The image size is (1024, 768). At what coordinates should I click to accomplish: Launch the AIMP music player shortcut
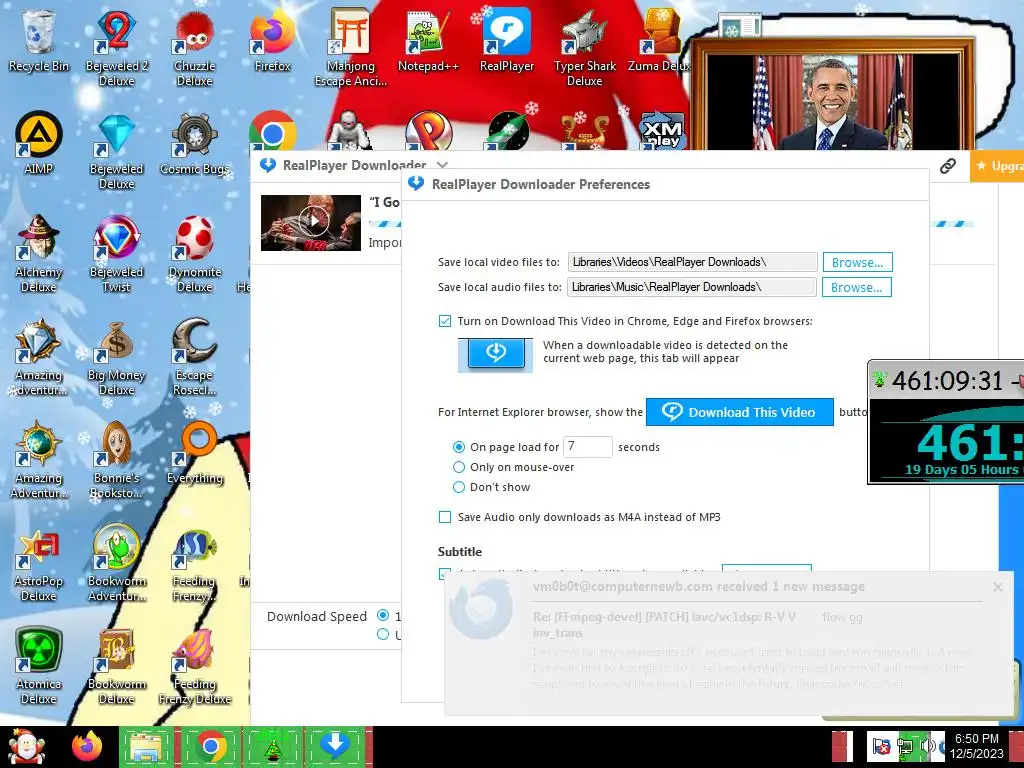[38, 142]
